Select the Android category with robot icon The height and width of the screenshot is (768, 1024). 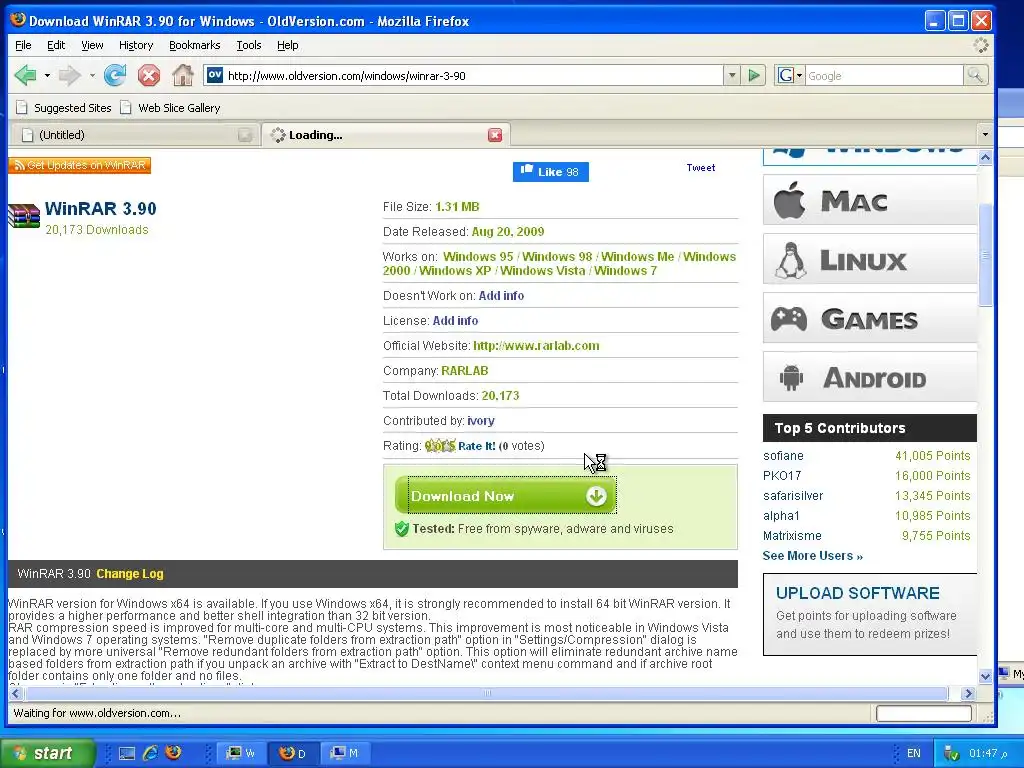pyautogui.click(x=870, y=377)
